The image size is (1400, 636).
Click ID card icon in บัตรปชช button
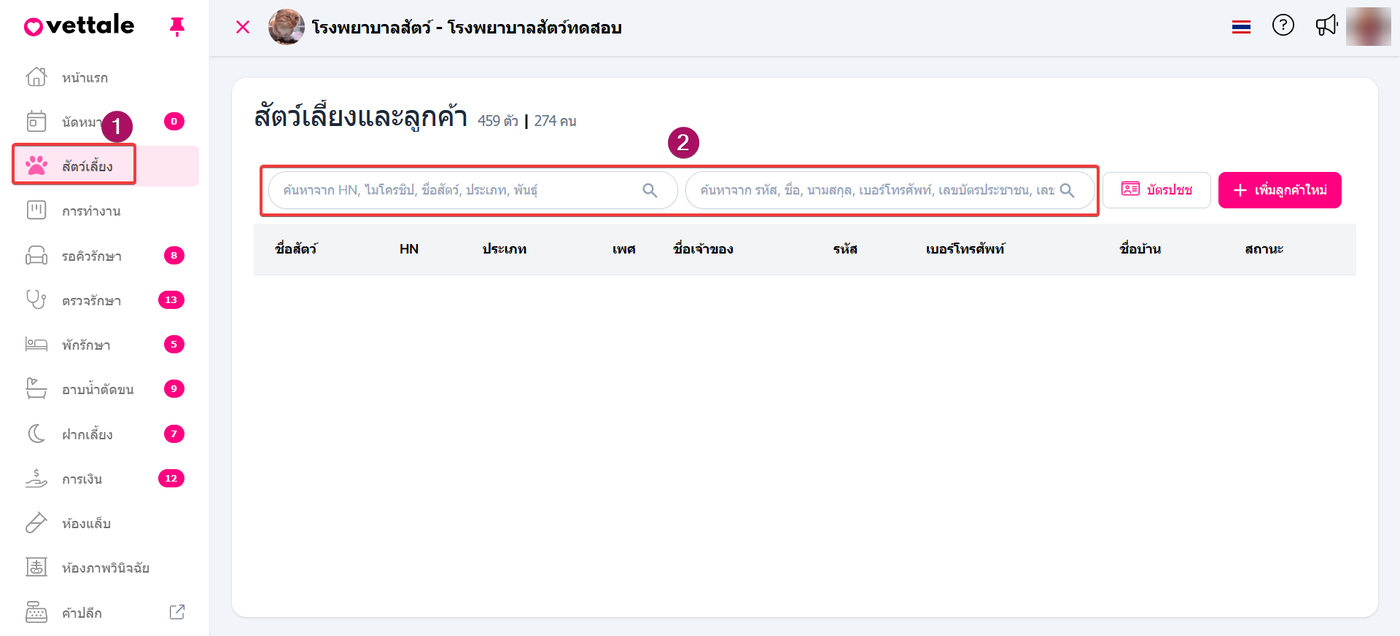(1131, 189)
